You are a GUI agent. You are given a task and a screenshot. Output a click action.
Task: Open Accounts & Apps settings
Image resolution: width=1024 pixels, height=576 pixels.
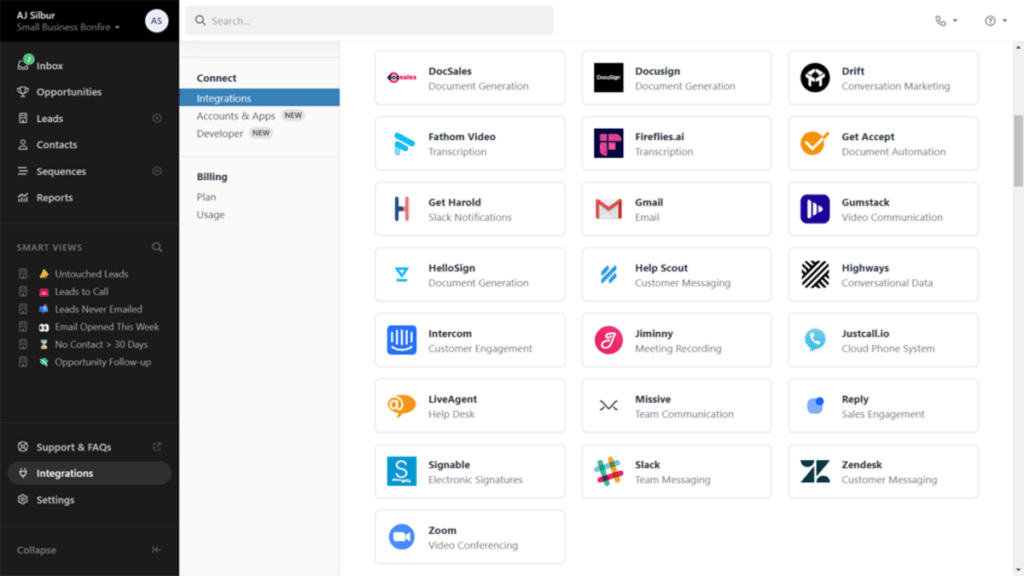pos(236,116)
